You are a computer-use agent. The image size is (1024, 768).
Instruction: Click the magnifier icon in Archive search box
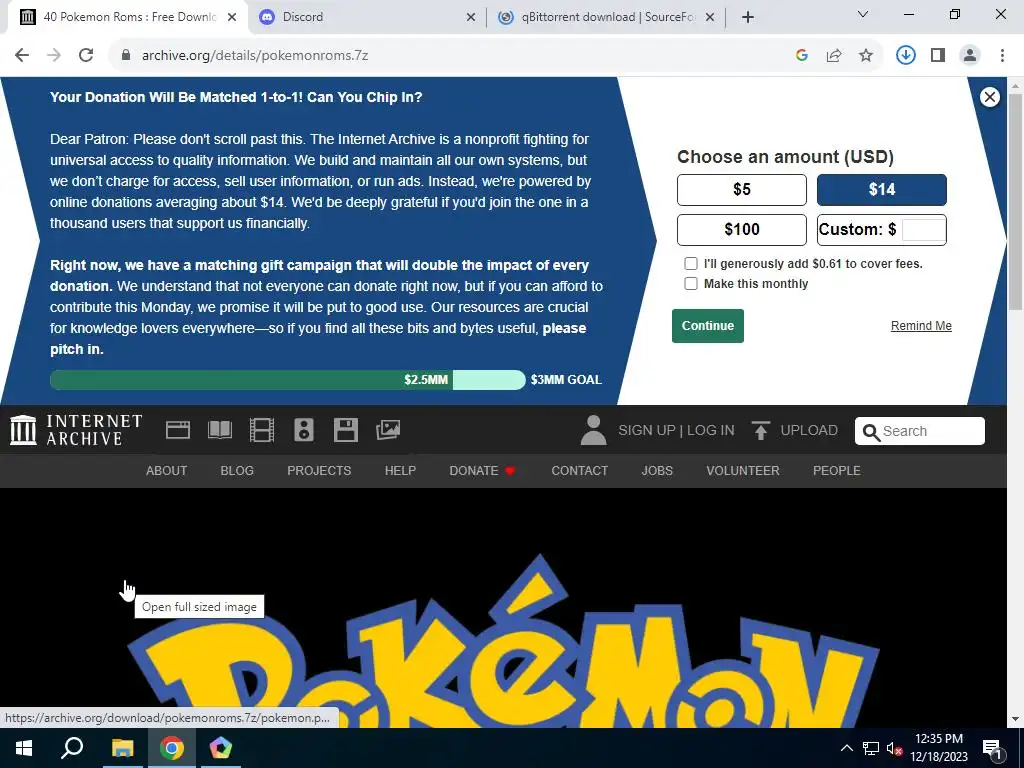871,432
